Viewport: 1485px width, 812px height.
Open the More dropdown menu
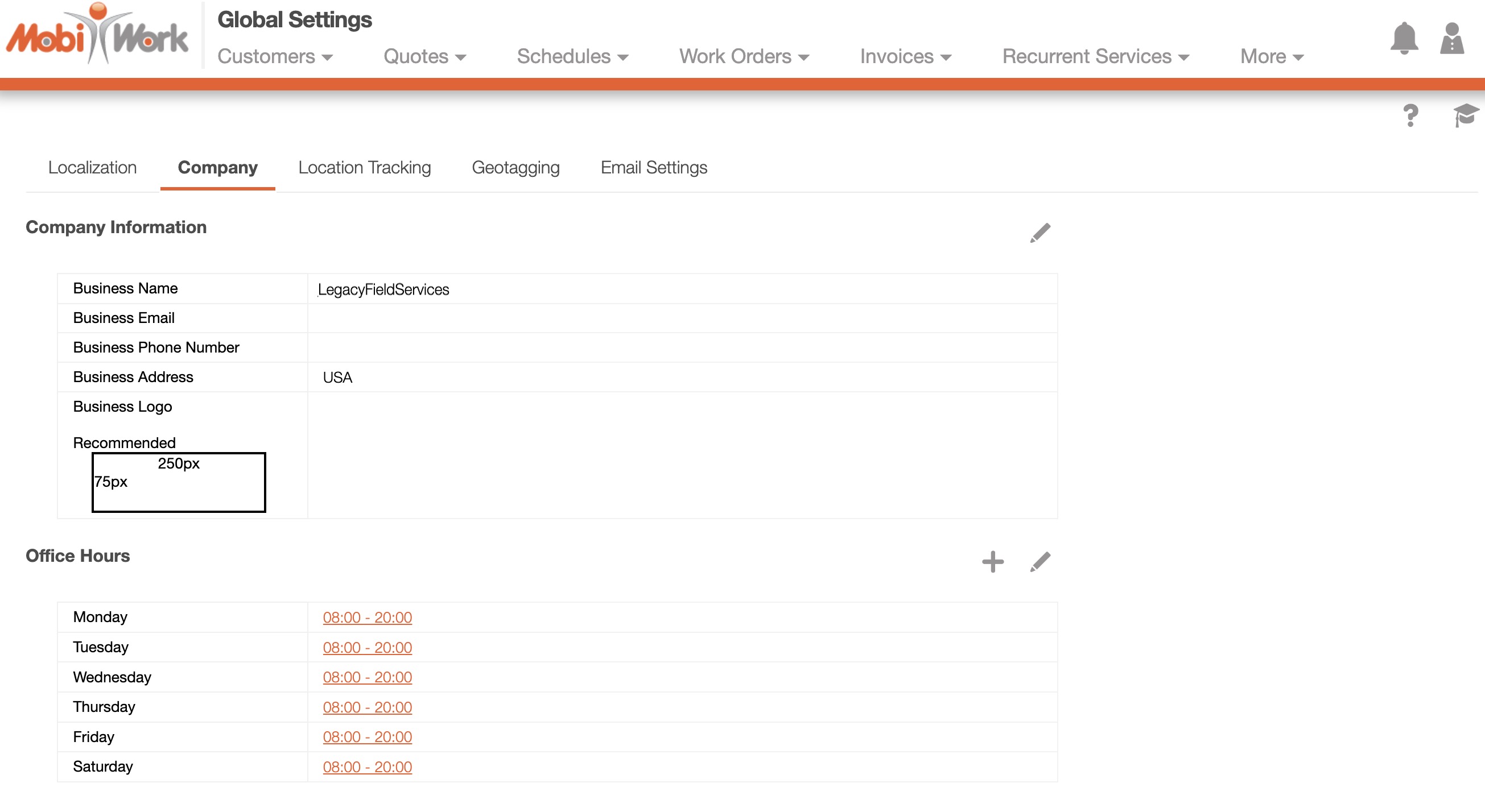click(1271, 56)
